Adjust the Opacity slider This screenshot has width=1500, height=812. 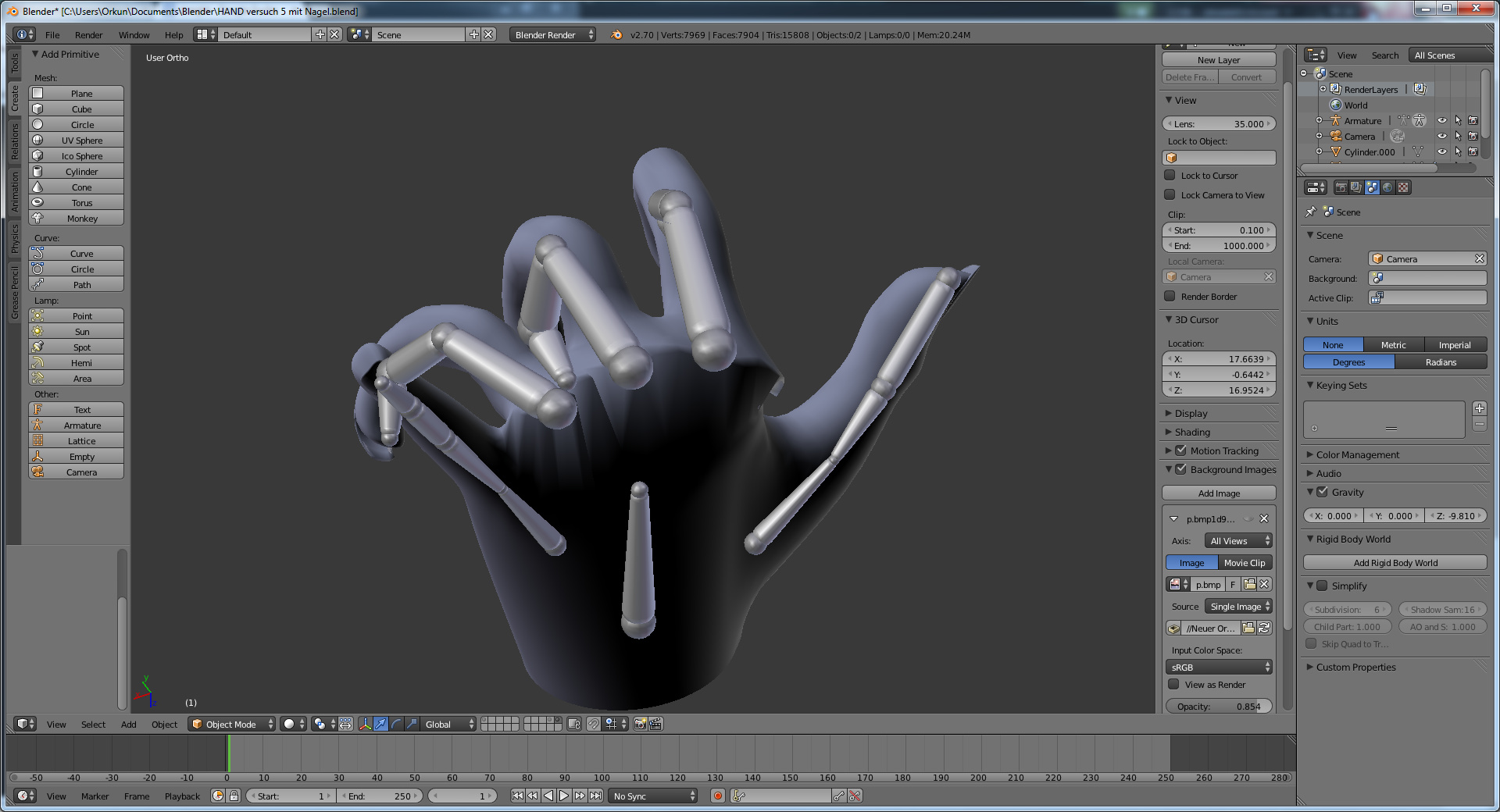[1219, 707]
